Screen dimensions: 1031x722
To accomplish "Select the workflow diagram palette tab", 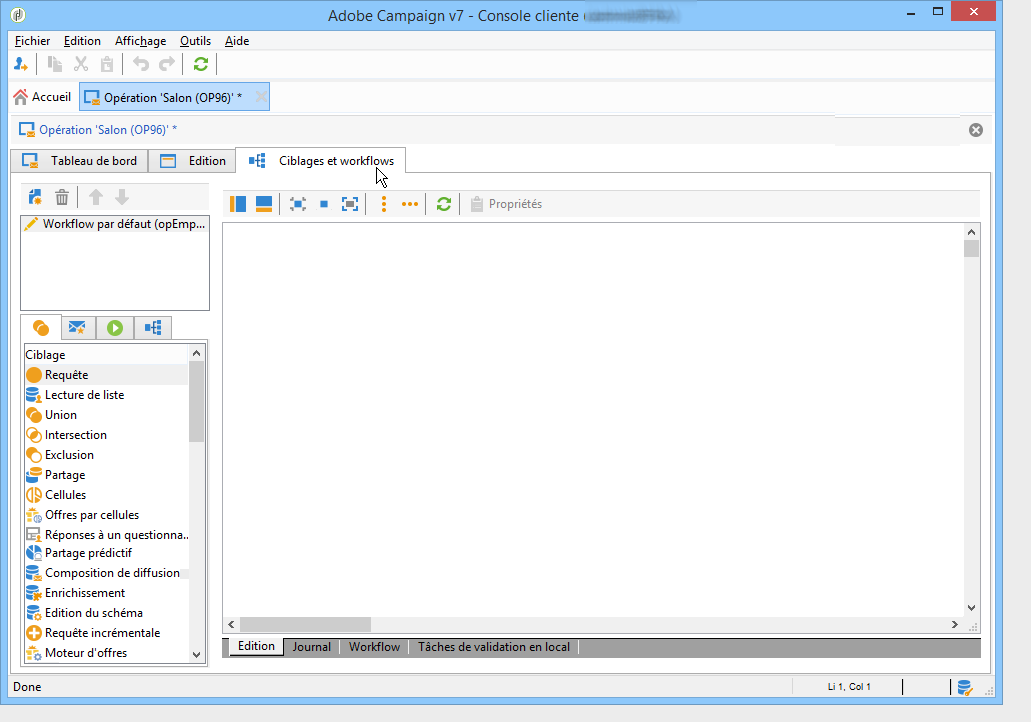I will (x=153, y=327).
